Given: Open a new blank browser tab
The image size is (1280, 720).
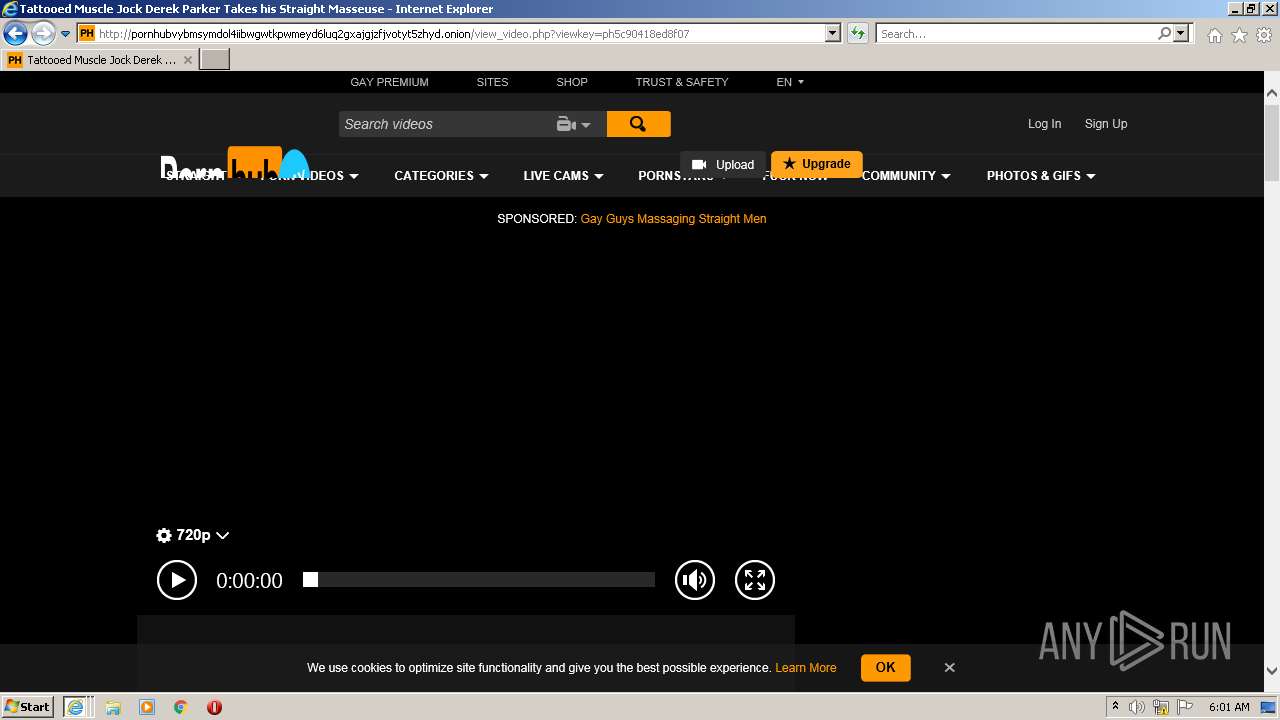Looking at the screenshot, I should [x=215, y=60].
